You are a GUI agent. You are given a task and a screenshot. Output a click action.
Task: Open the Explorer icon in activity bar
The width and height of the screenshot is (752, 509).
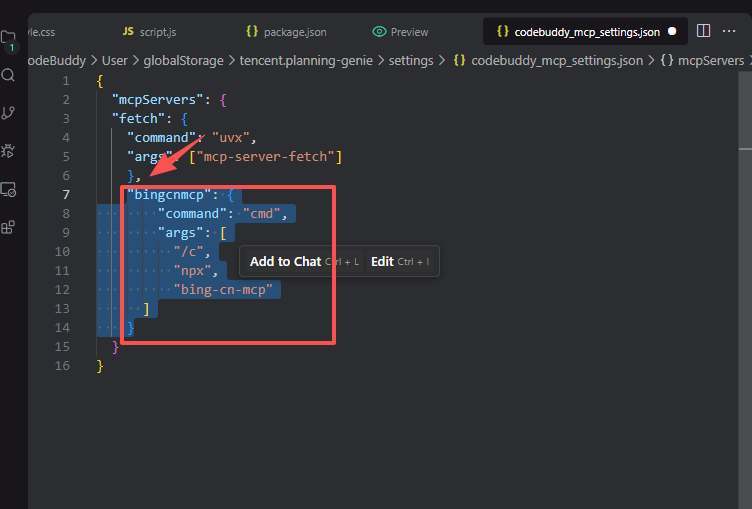tap(8, 38)
